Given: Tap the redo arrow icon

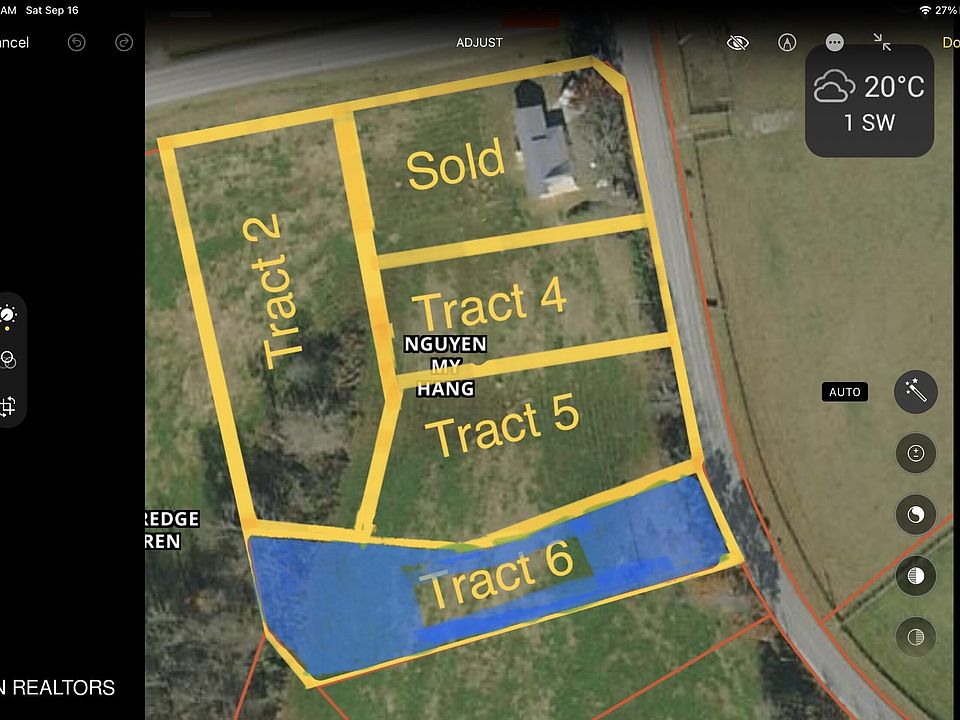Looking at the screenshot, I should pos(124,42).
